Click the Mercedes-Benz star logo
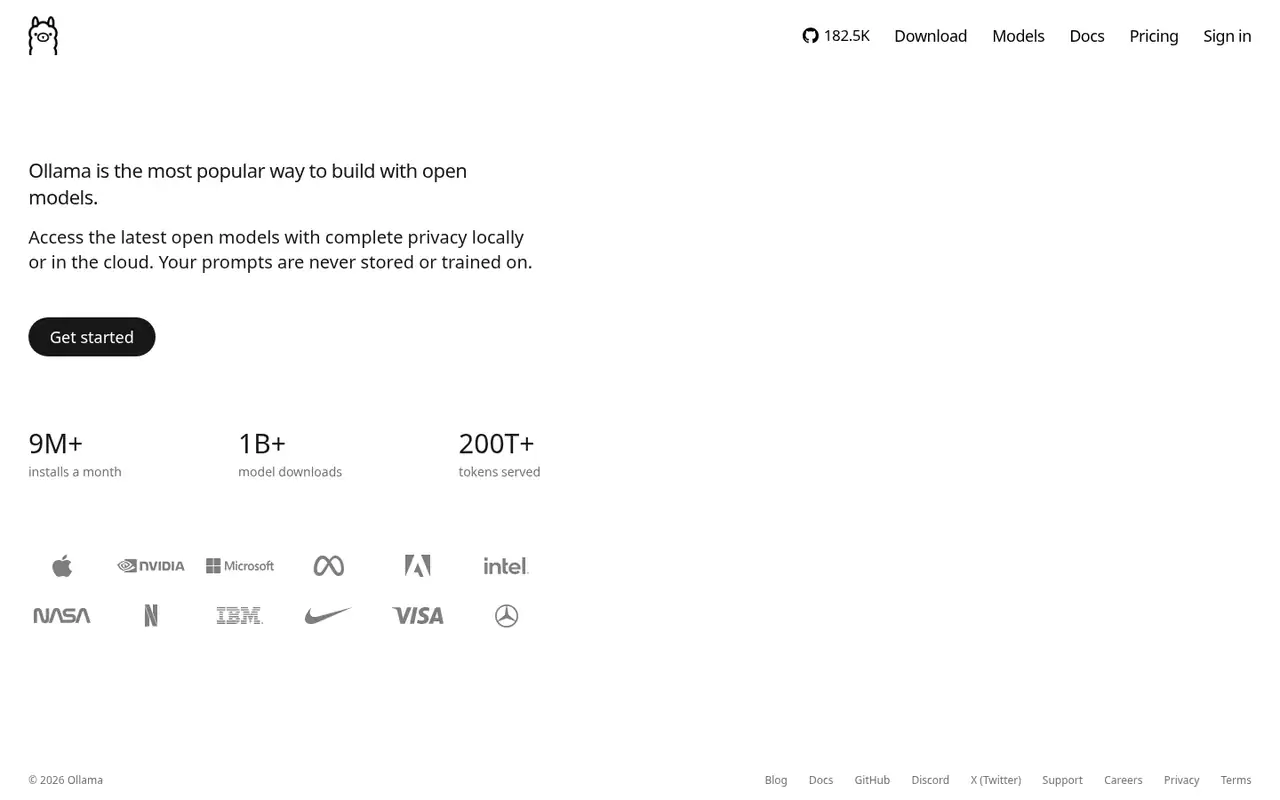The width and height of the screenshot is (1280, 800). point(507,616)
